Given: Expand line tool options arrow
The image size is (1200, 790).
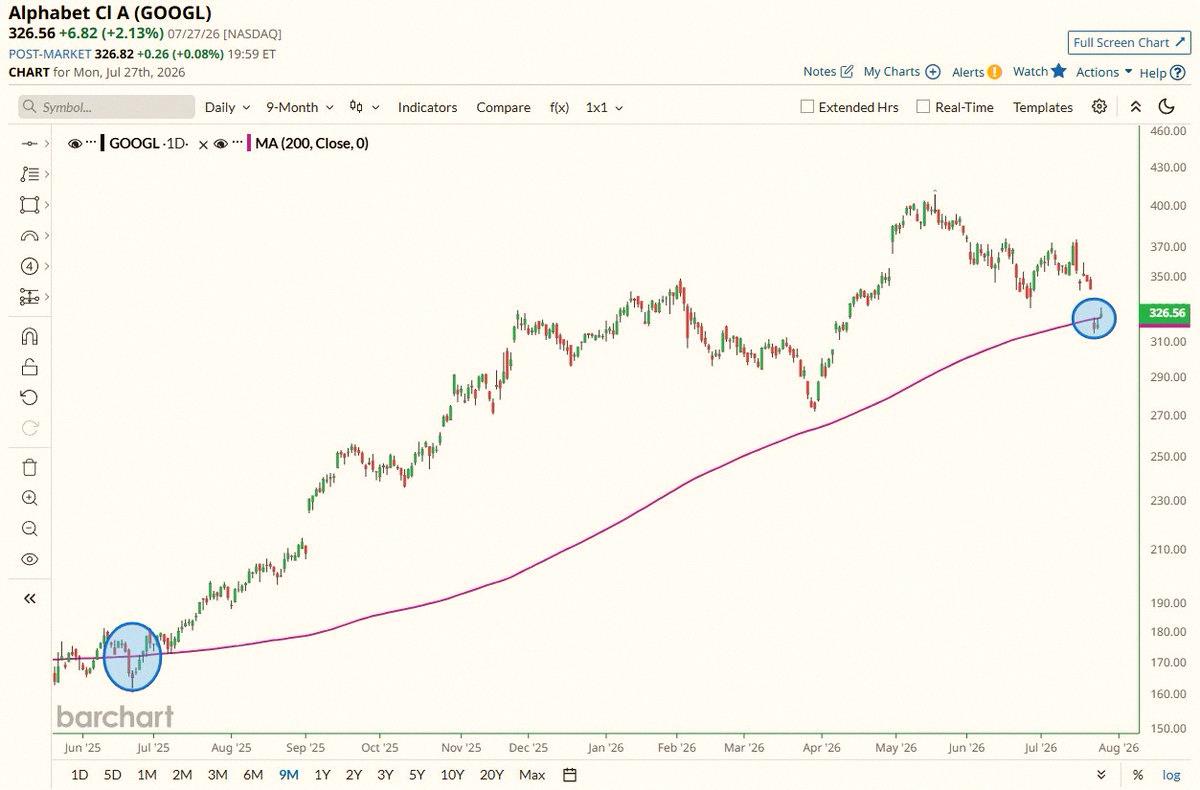Looking at the screenshot, I should coord(46,144).
